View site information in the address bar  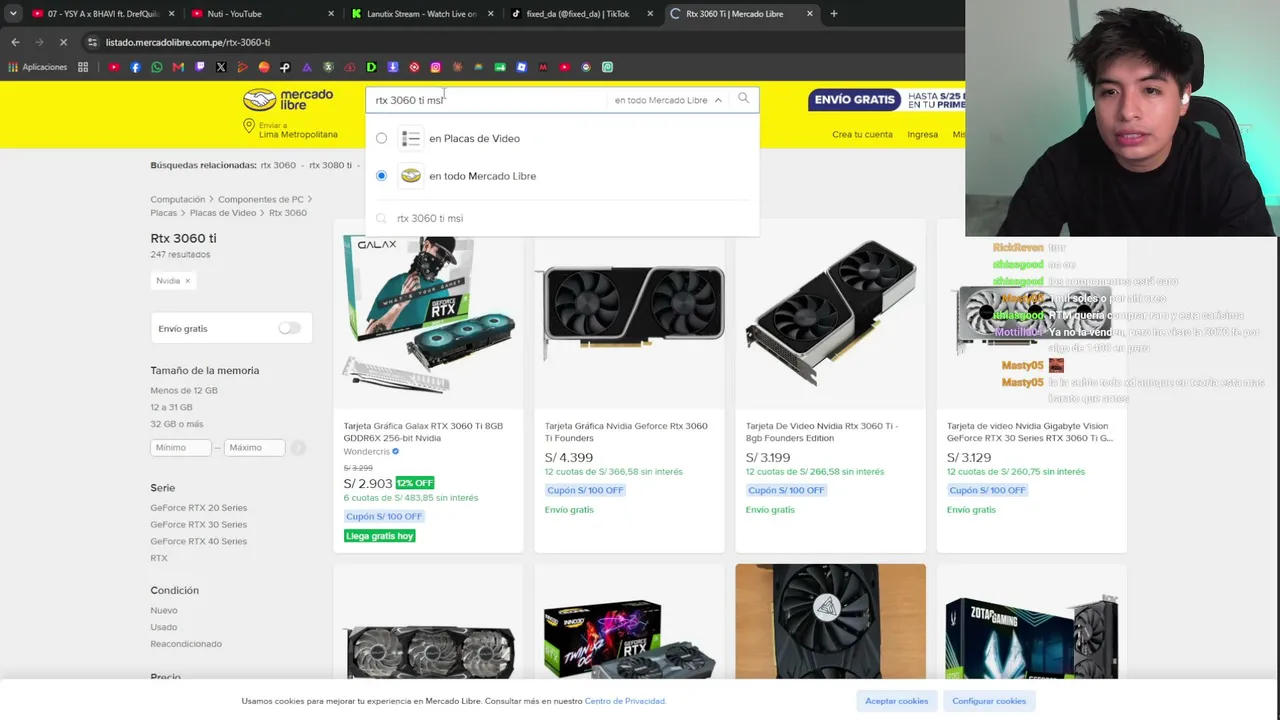click(x=92, y=42)
